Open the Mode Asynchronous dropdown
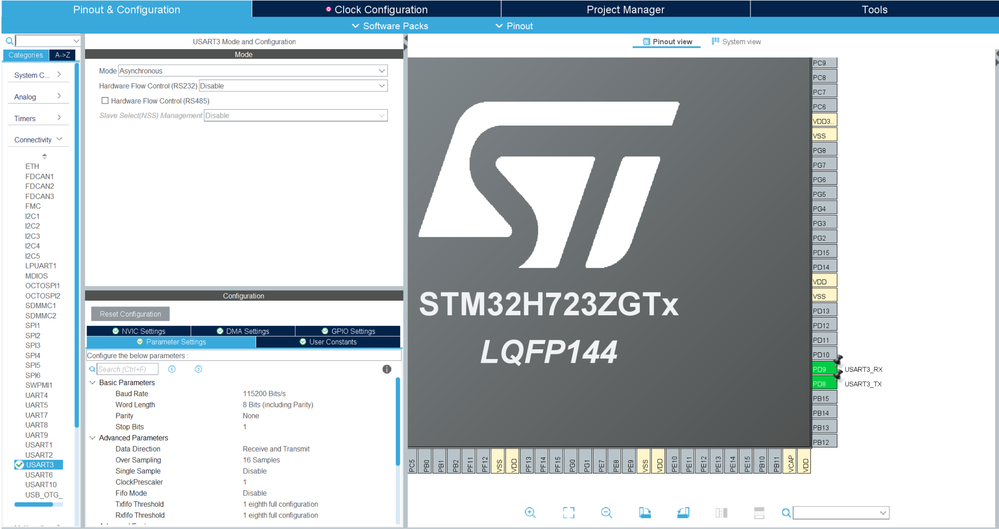The height and width of the screenshot is (529, 999). (253, 71)
